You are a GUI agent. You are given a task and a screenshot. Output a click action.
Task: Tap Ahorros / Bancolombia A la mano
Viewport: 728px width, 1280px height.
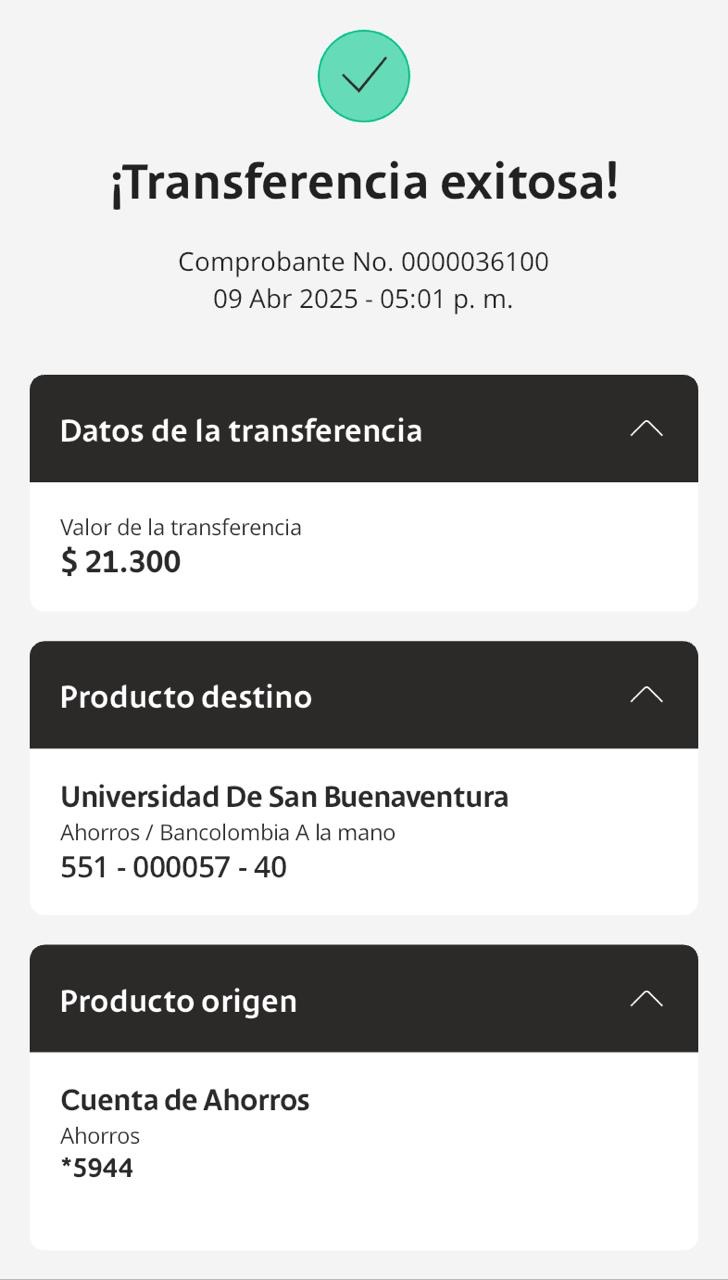click(x=228, y=832)
